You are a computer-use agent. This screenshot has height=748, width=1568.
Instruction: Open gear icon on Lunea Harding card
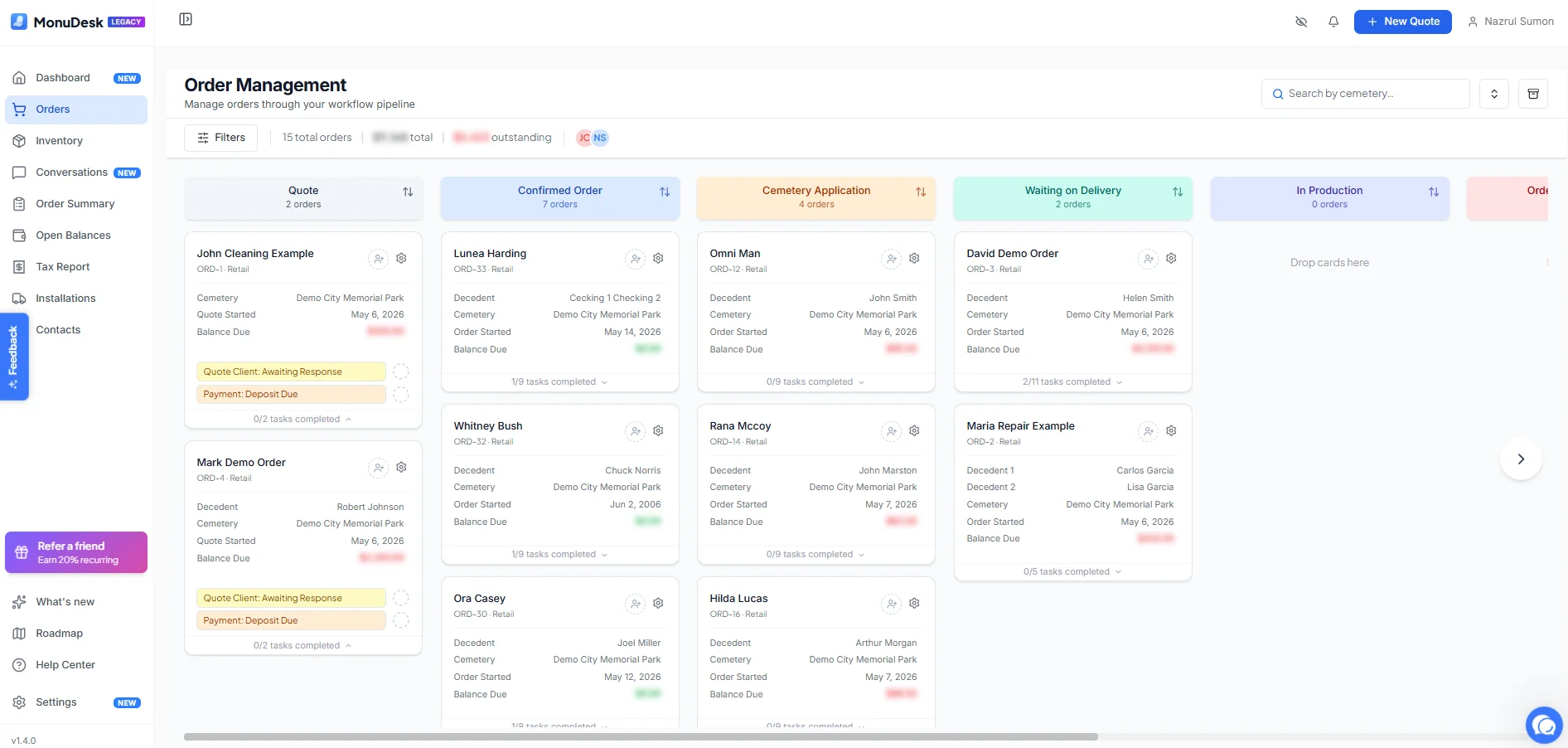coord(658,259)
